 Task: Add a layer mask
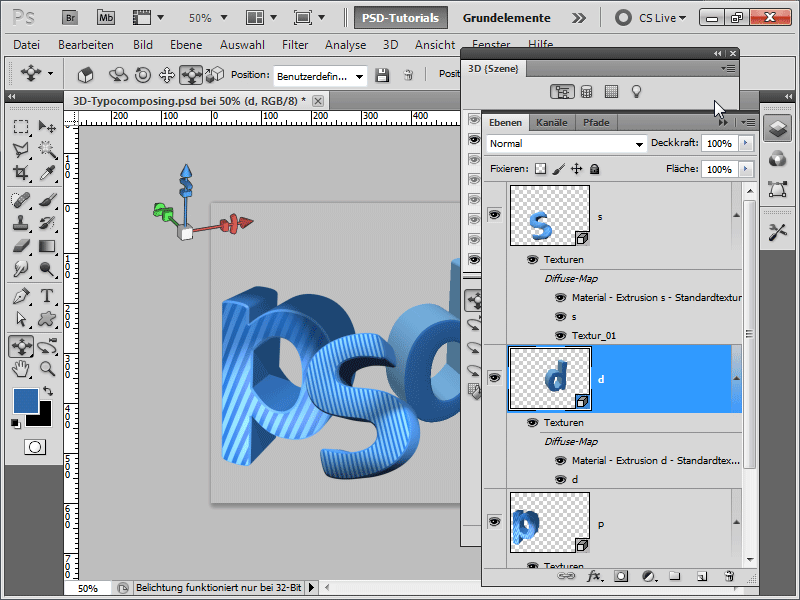coord(621,577)
